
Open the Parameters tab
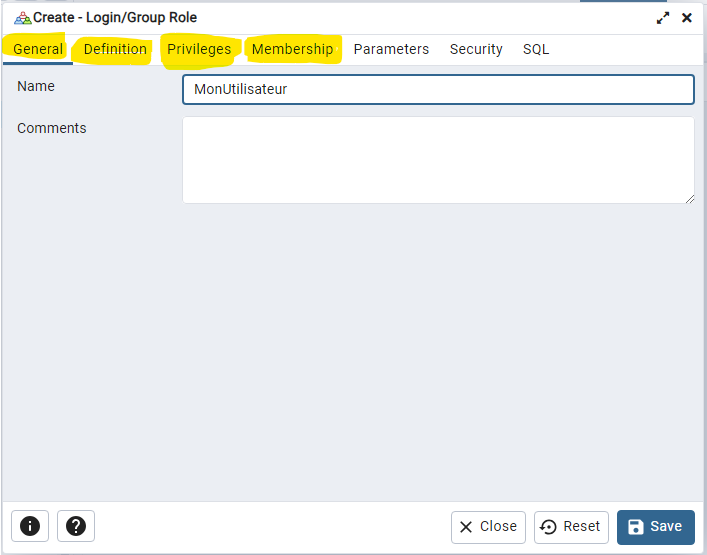(391, 49)
